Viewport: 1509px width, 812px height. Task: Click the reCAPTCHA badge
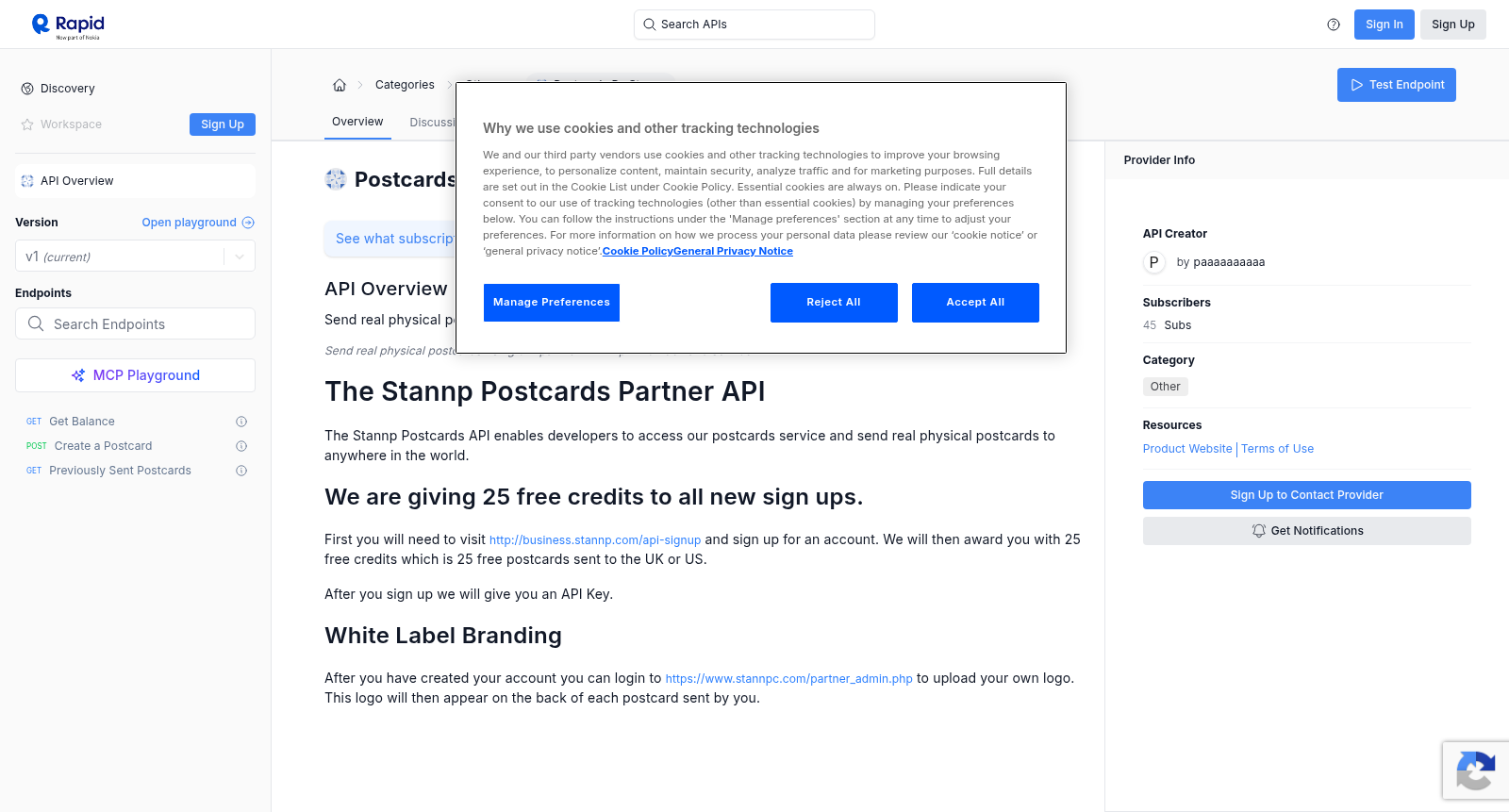pos(1476,771)
